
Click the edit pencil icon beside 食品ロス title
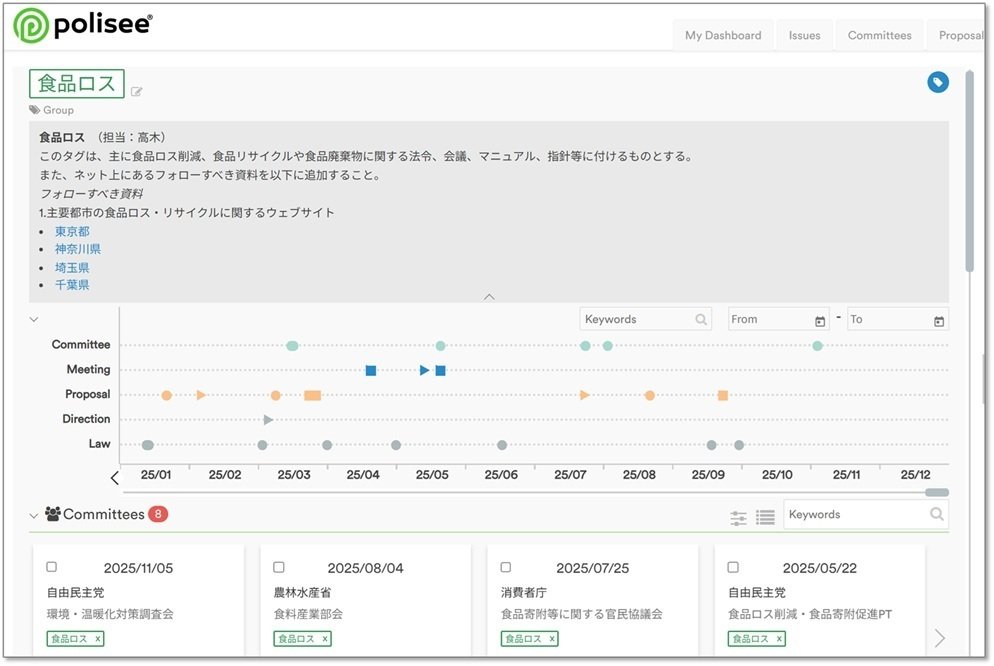137,92
